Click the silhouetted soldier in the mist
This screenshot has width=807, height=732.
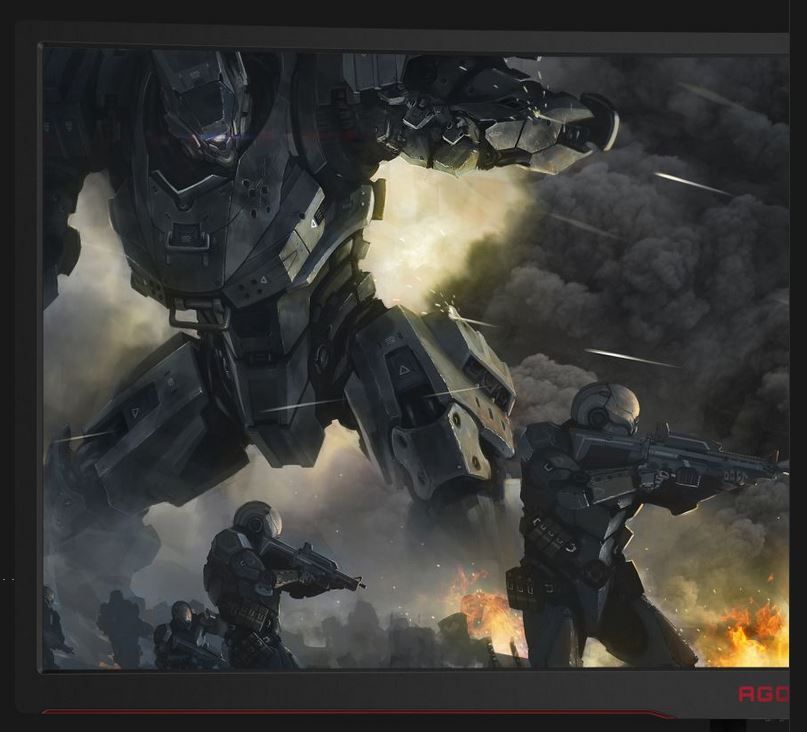pyautogui.click(x=122, y=625)
